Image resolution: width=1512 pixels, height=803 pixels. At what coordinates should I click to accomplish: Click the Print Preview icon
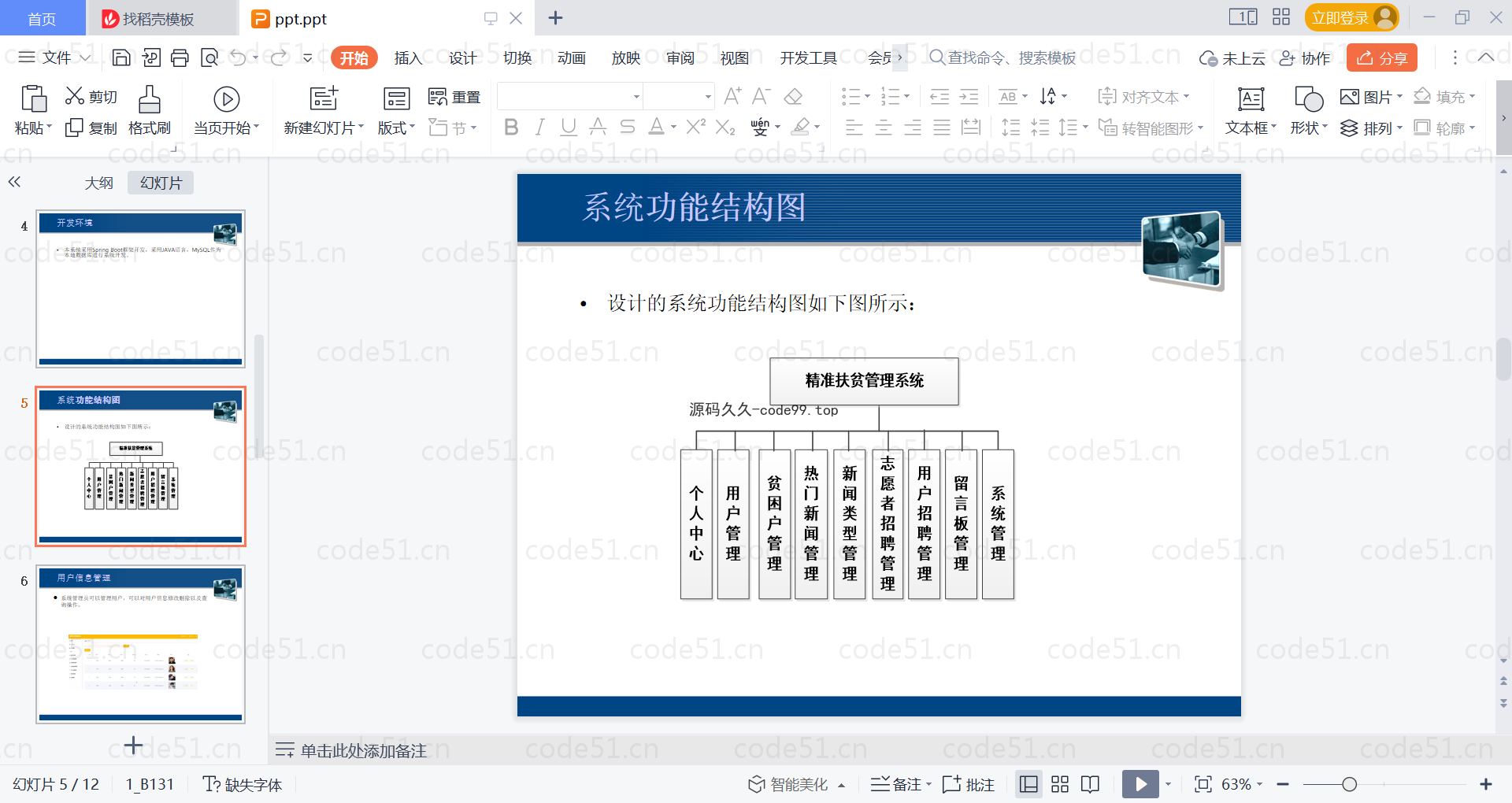click(x=209, y=57)
